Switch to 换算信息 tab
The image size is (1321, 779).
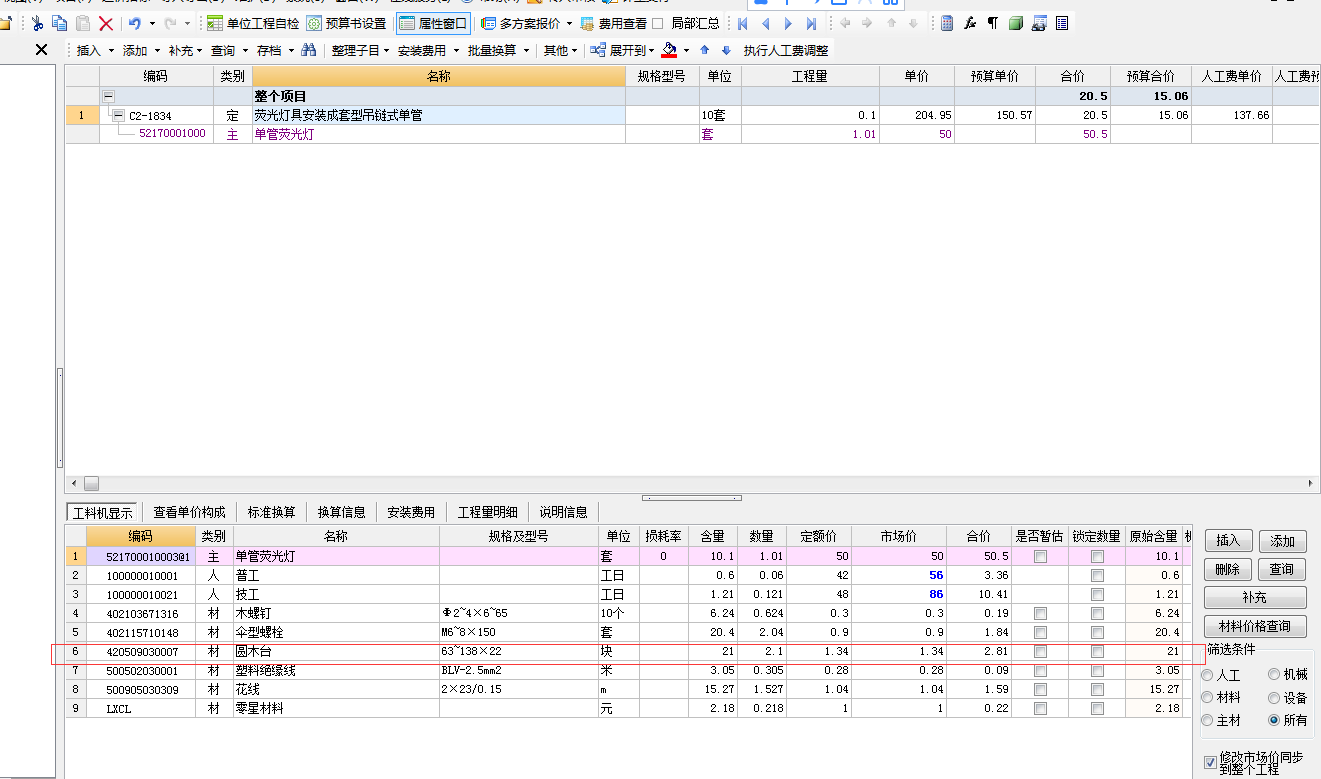(x=342, y=512)
